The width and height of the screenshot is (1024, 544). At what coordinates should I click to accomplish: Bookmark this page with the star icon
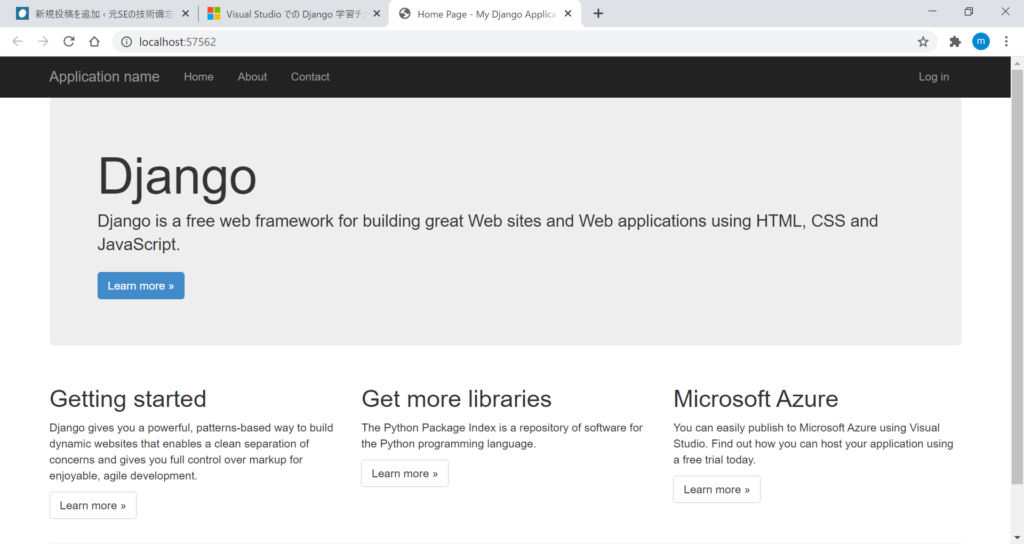coord(923,42)
